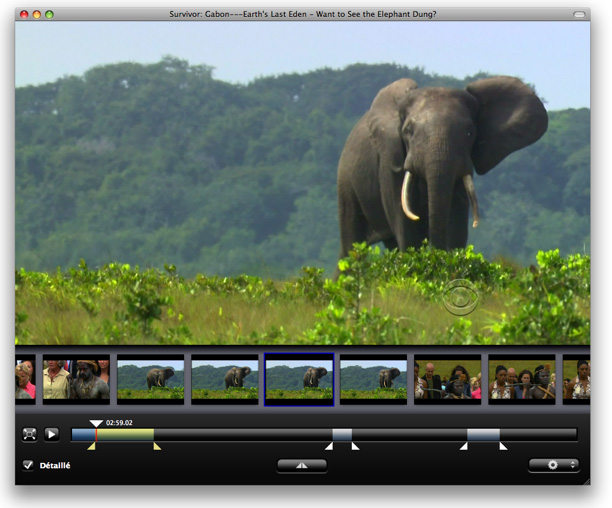The image size is (612, 508).
Task: Select the fourth elephant thumbnail in filmstrip
Action: pyautogui.click(x=374, y=379)
